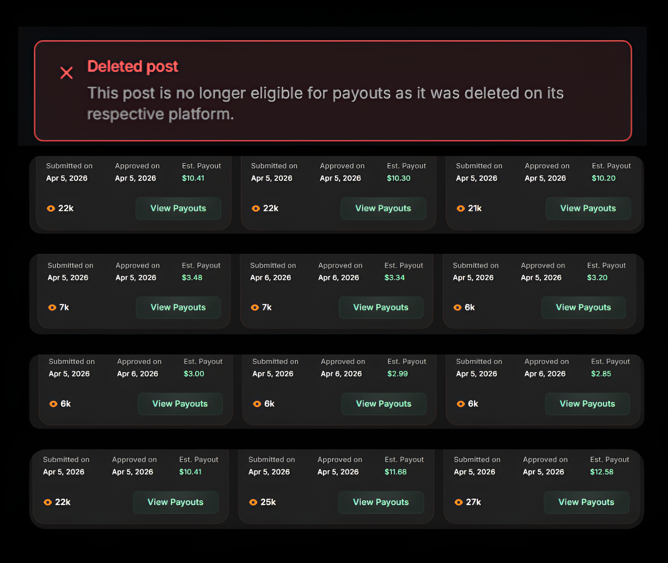Click Approved on Apr 6, 2026 in the $3.00 card
This screenshot has height=563, width=668.
point(138,374)
